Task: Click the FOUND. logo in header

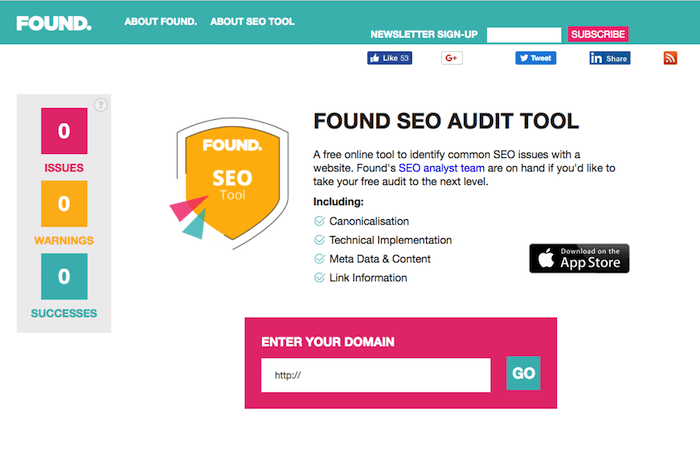Action: tap(53, 22)
